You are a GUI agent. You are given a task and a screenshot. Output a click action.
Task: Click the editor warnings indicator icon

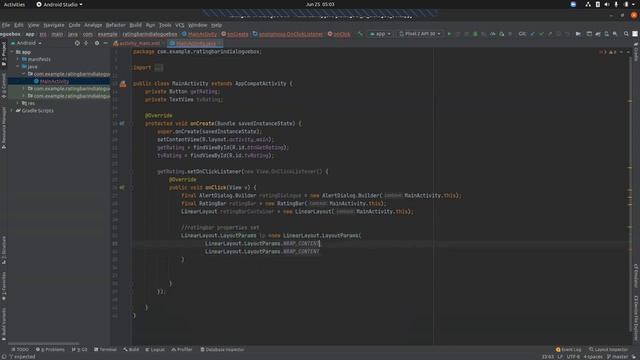pos(612,52)
